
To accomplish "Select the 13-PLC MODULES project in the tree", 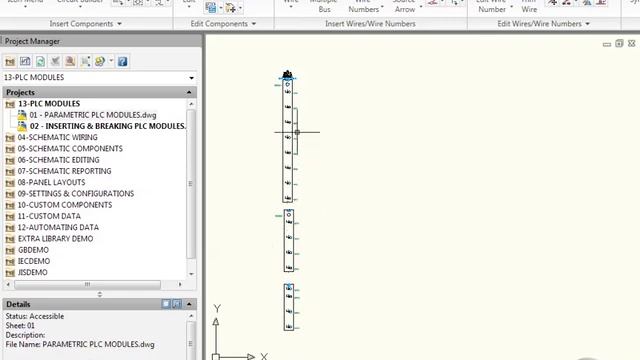I will (49, 104).
